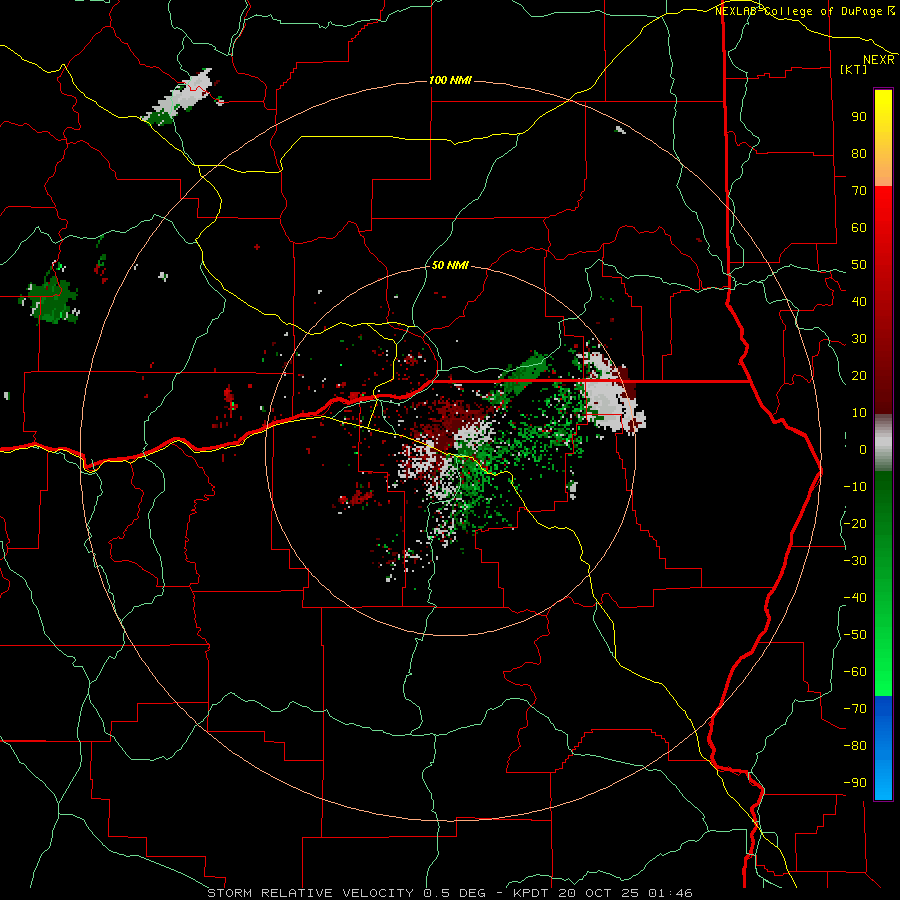Pick the -40 knot scale label

coord(855,598)
